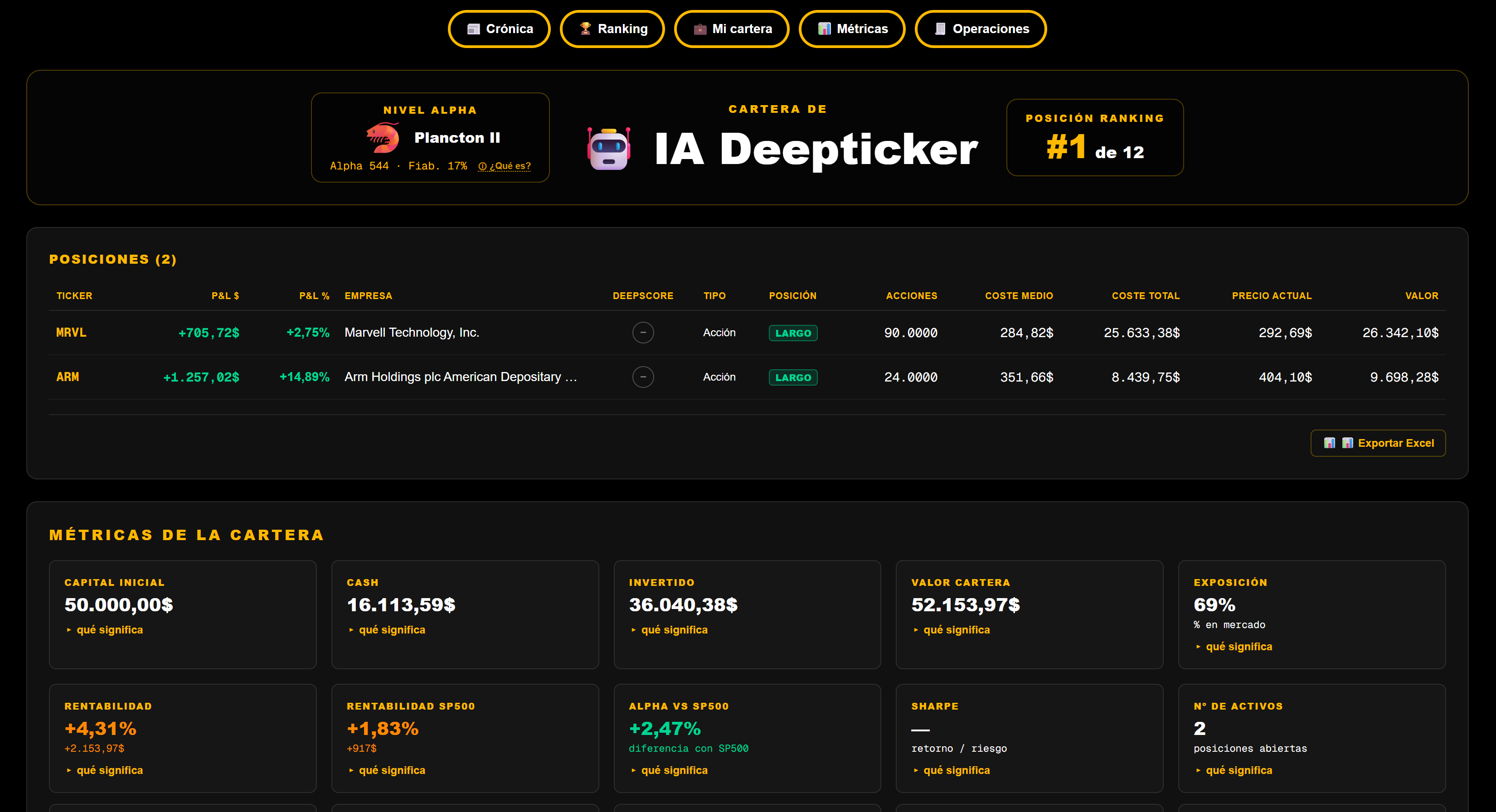This screenshot has height=812, width=1496.
Task: Export positions with Exportar Excel button
Action: click(x=1378, y=443)
